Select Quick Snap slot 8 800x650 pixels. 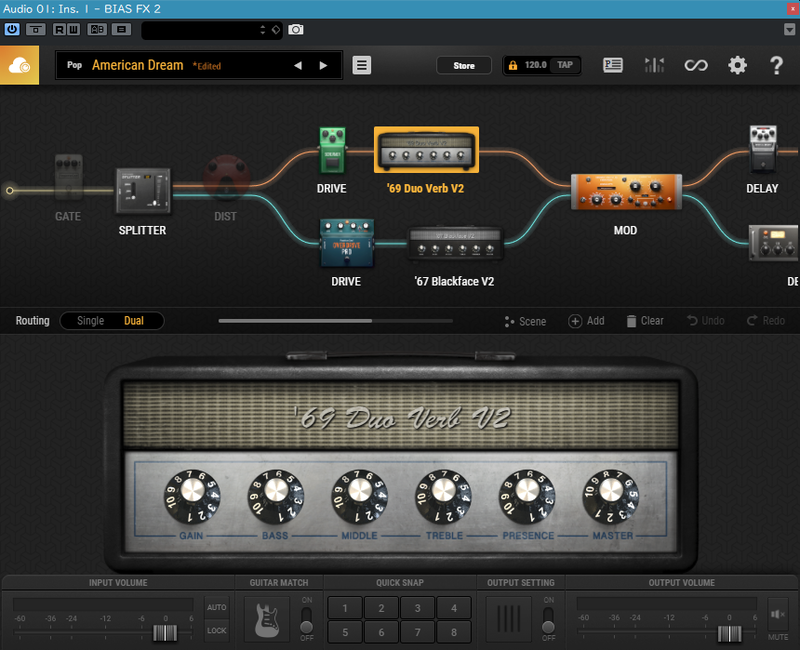[454, 632]
